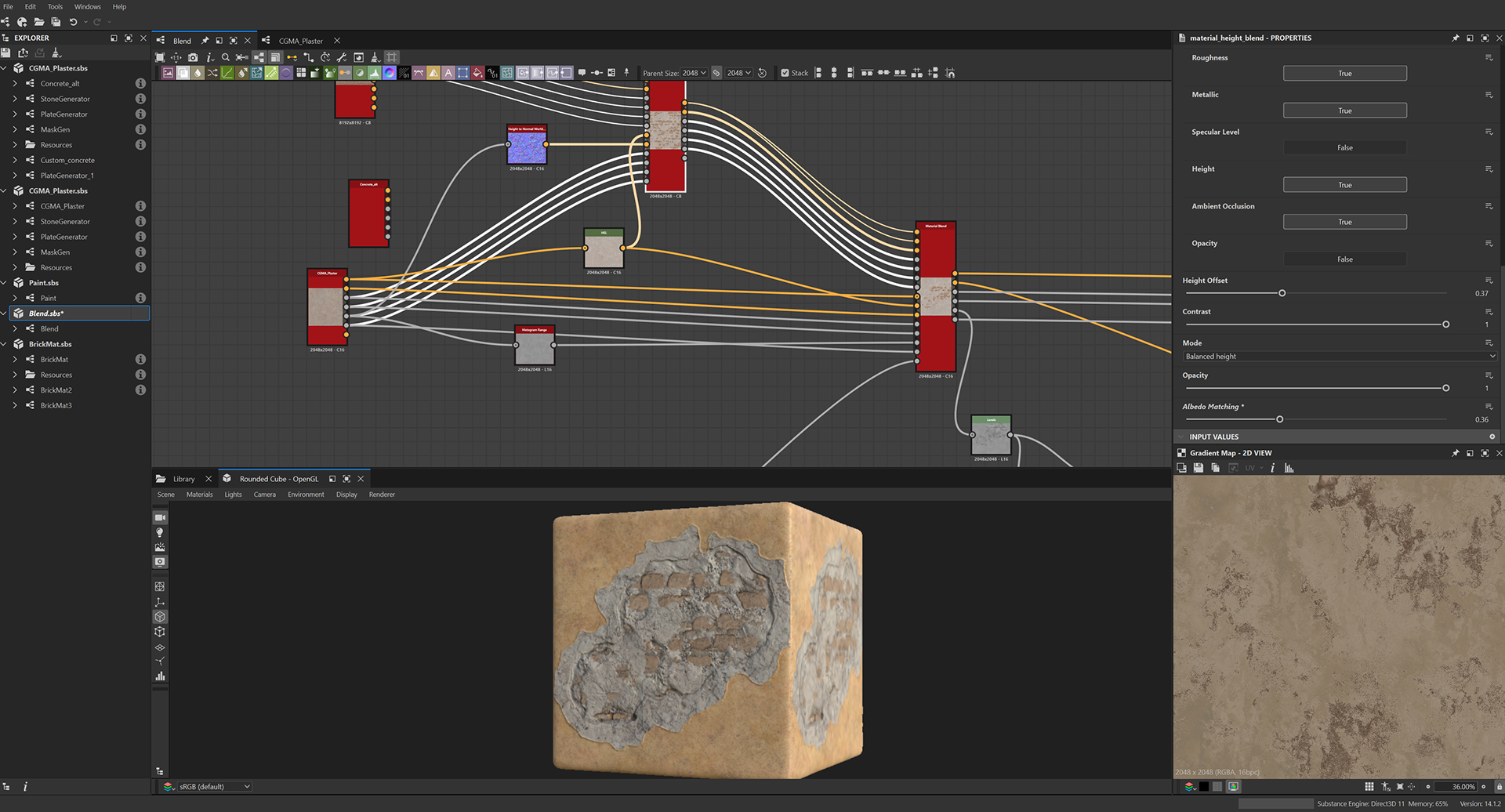The height and width of the screenshot is (812, 1505).
Task: Open the Windows menu
Action: coord(88,6)
